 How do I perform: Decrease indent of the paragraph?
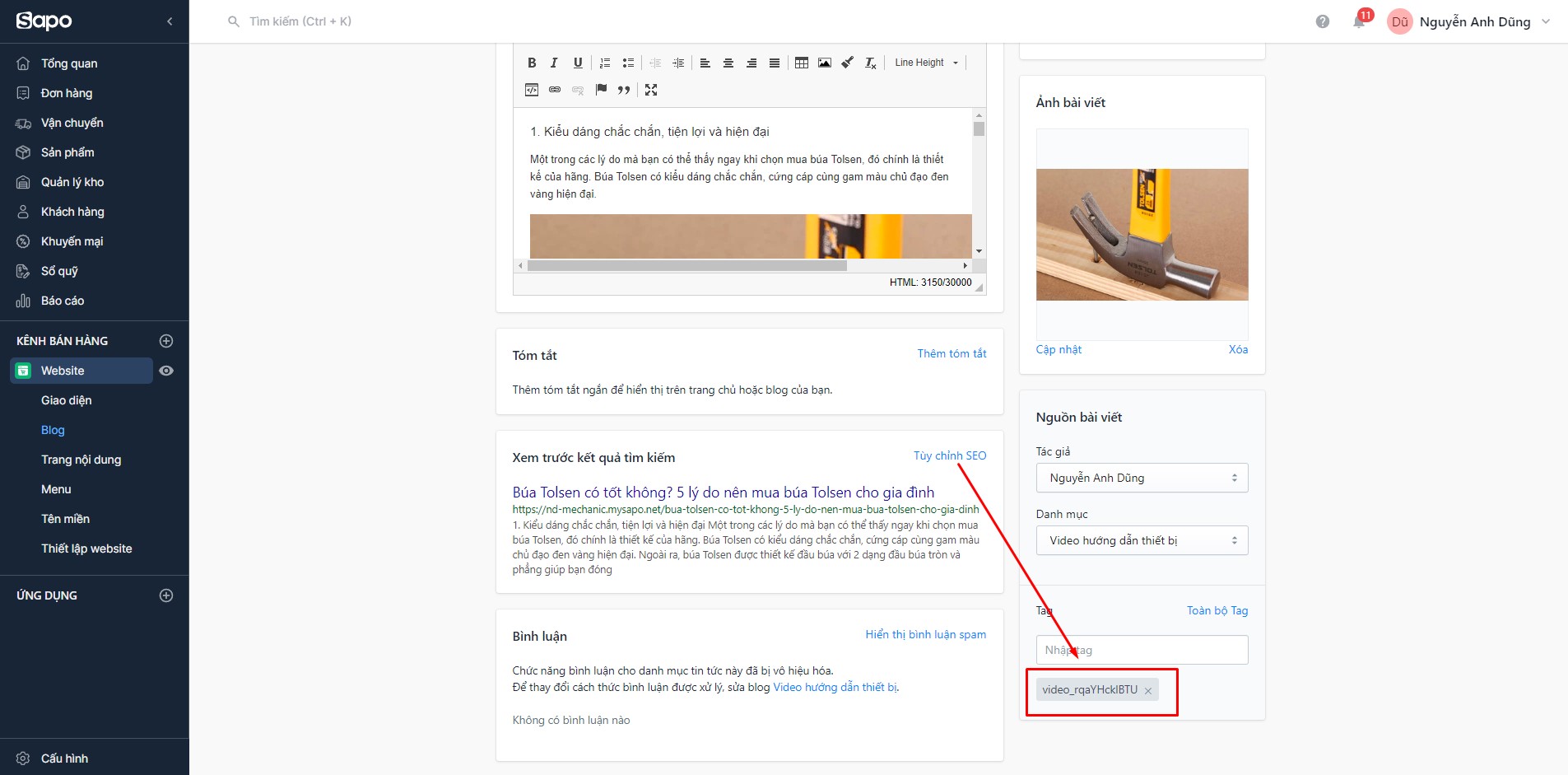point(655,63)
